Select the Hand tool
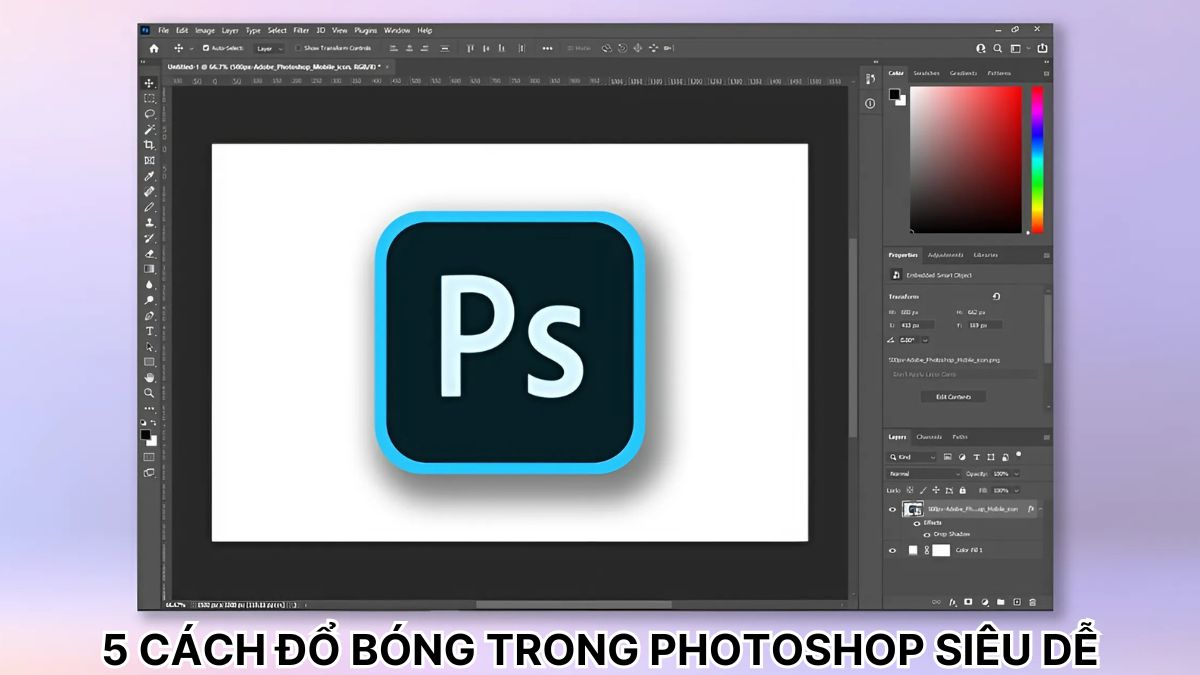Screen dimensions: 1200x675 point(149,377)
